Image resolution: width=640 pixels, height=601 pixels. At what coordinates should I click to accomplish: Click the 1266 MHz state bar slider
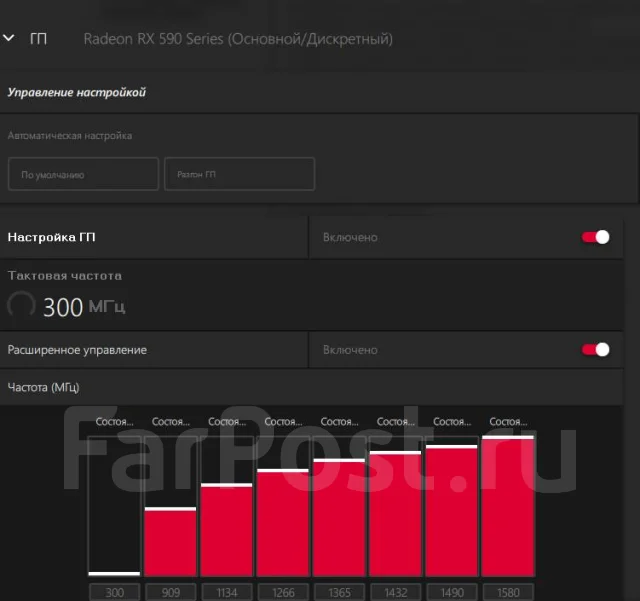283,506
